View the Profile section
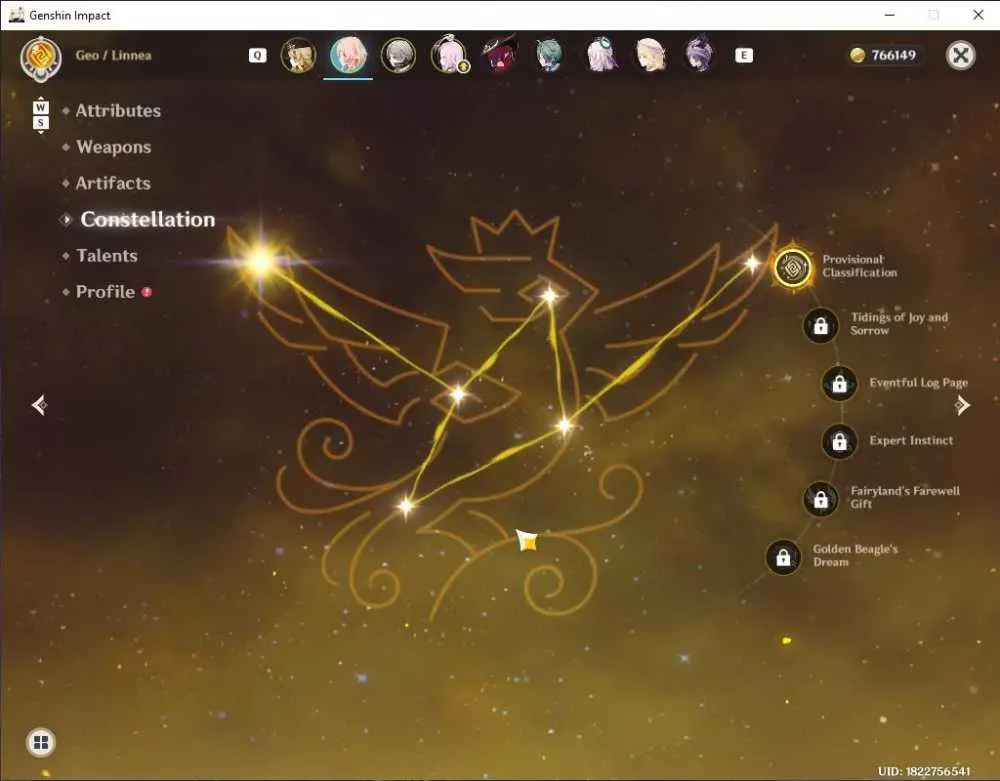This screenshot has height=781, width=1000. [x=105, y=292]
